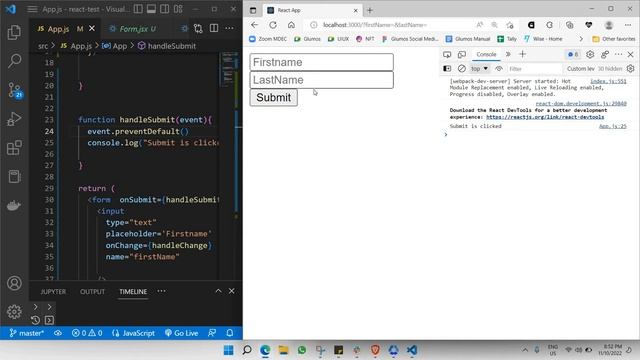Close the App.js tab

(92, 29)
